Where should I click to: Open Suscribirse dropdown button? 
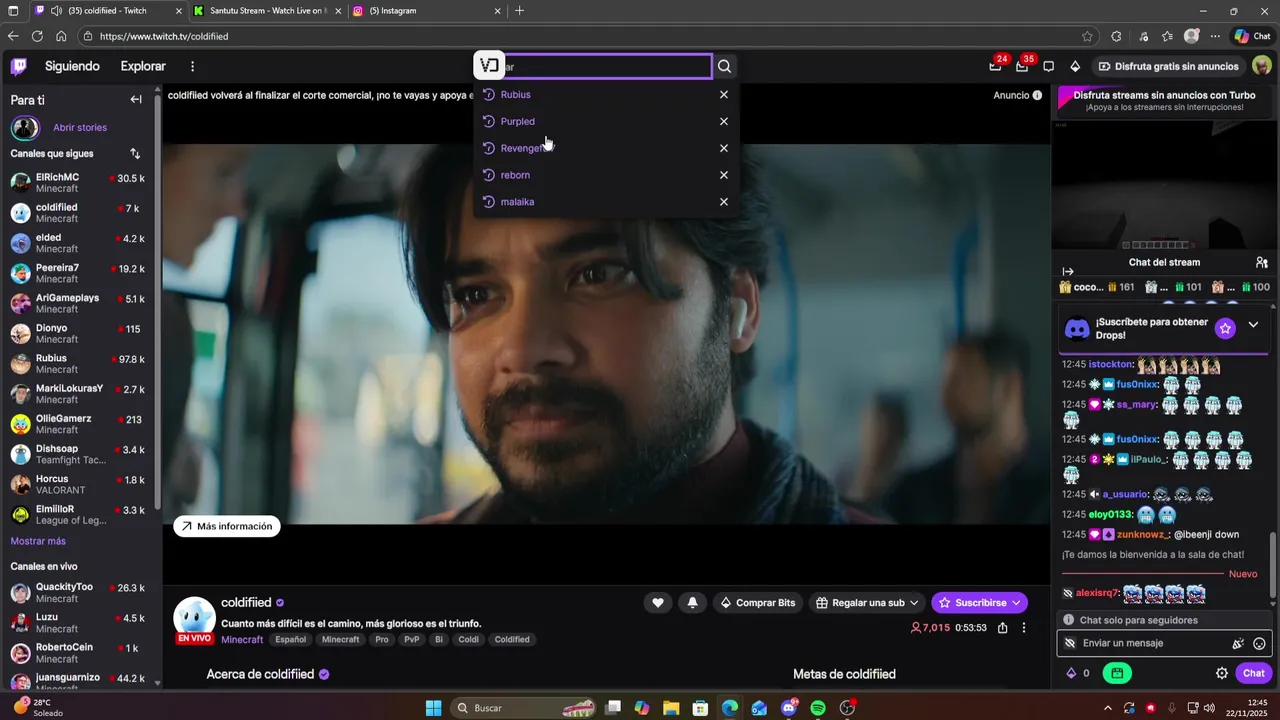(x=979, y=602)
